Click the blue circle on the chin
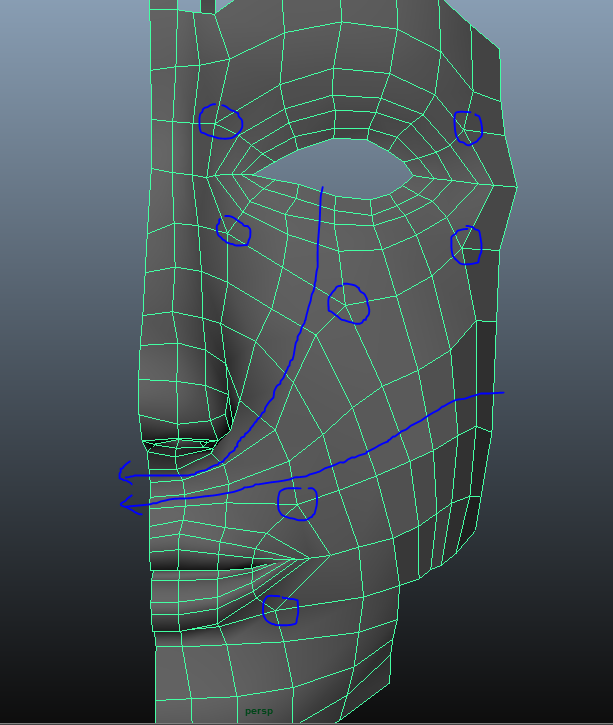The height and width of the screenshot is (725, 613). (x=280, y=610)
